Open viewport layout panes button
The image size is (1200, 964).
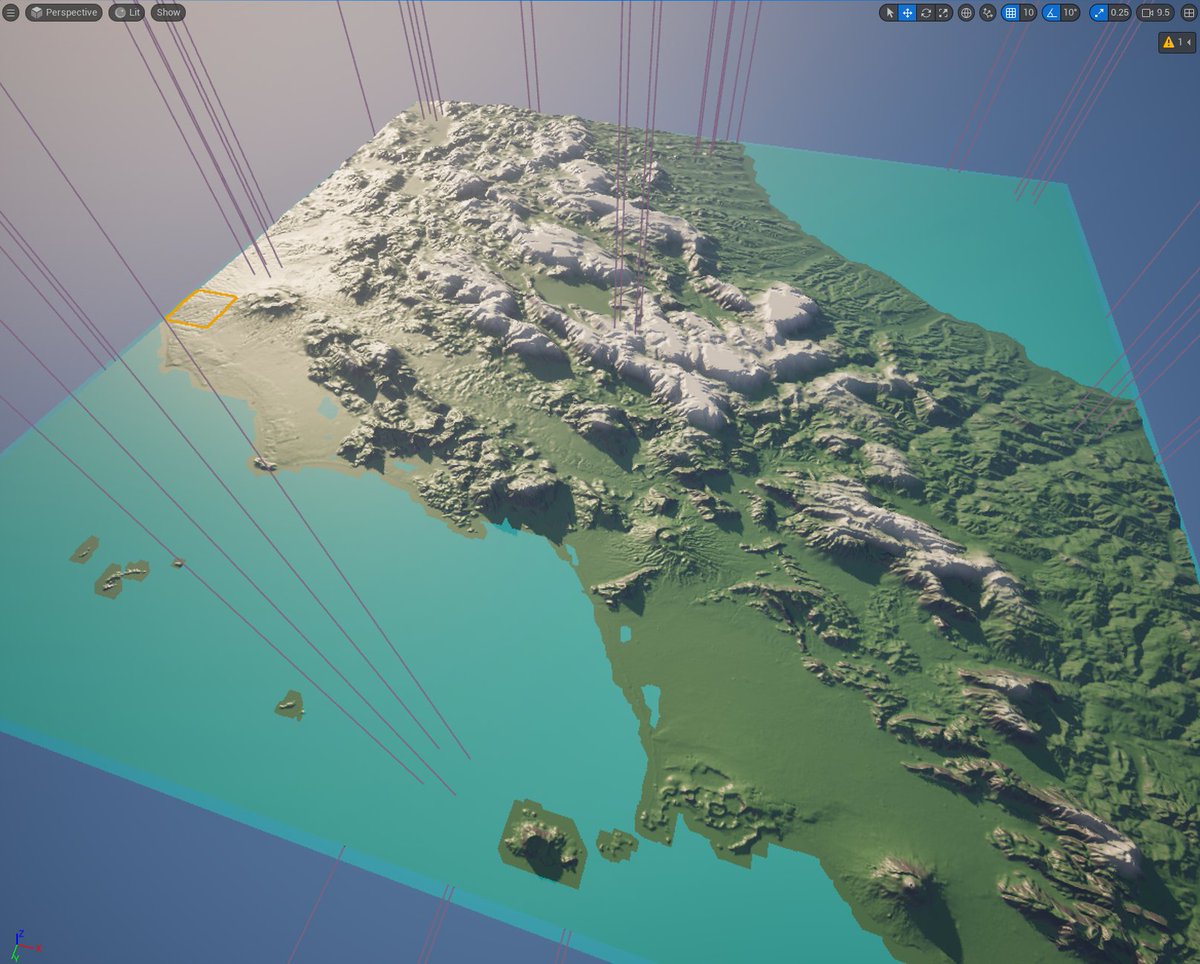pos(1189,13)
